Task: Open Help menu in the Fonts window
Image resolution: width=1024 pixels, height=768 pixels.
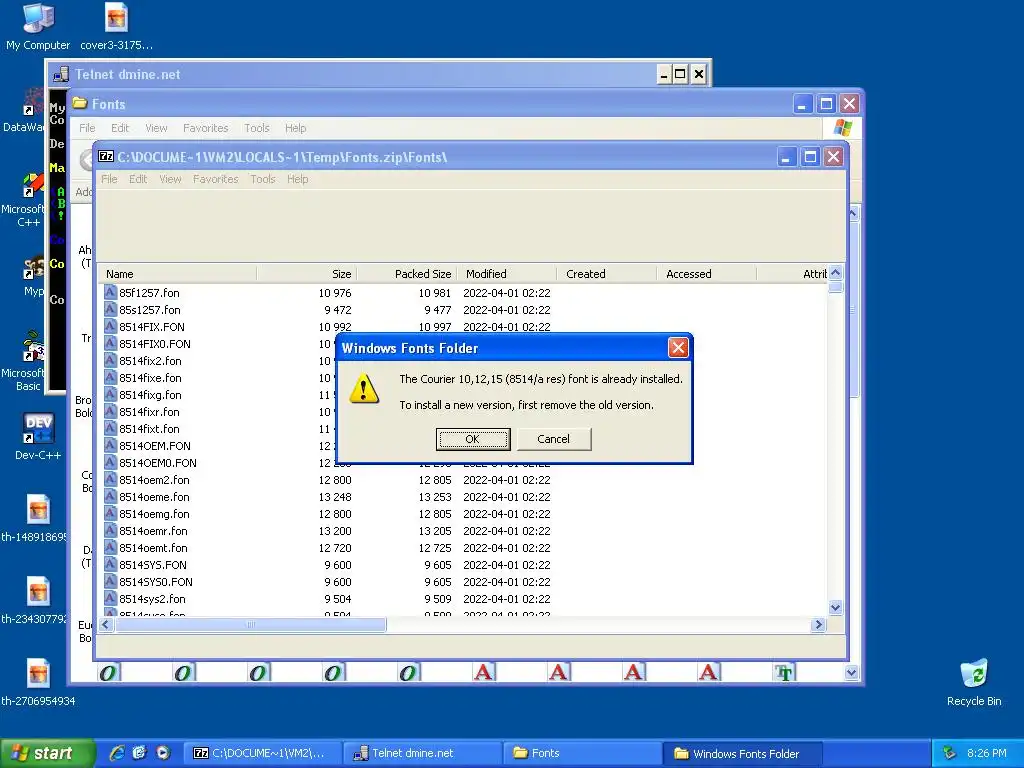Action: tap(295, 128)
